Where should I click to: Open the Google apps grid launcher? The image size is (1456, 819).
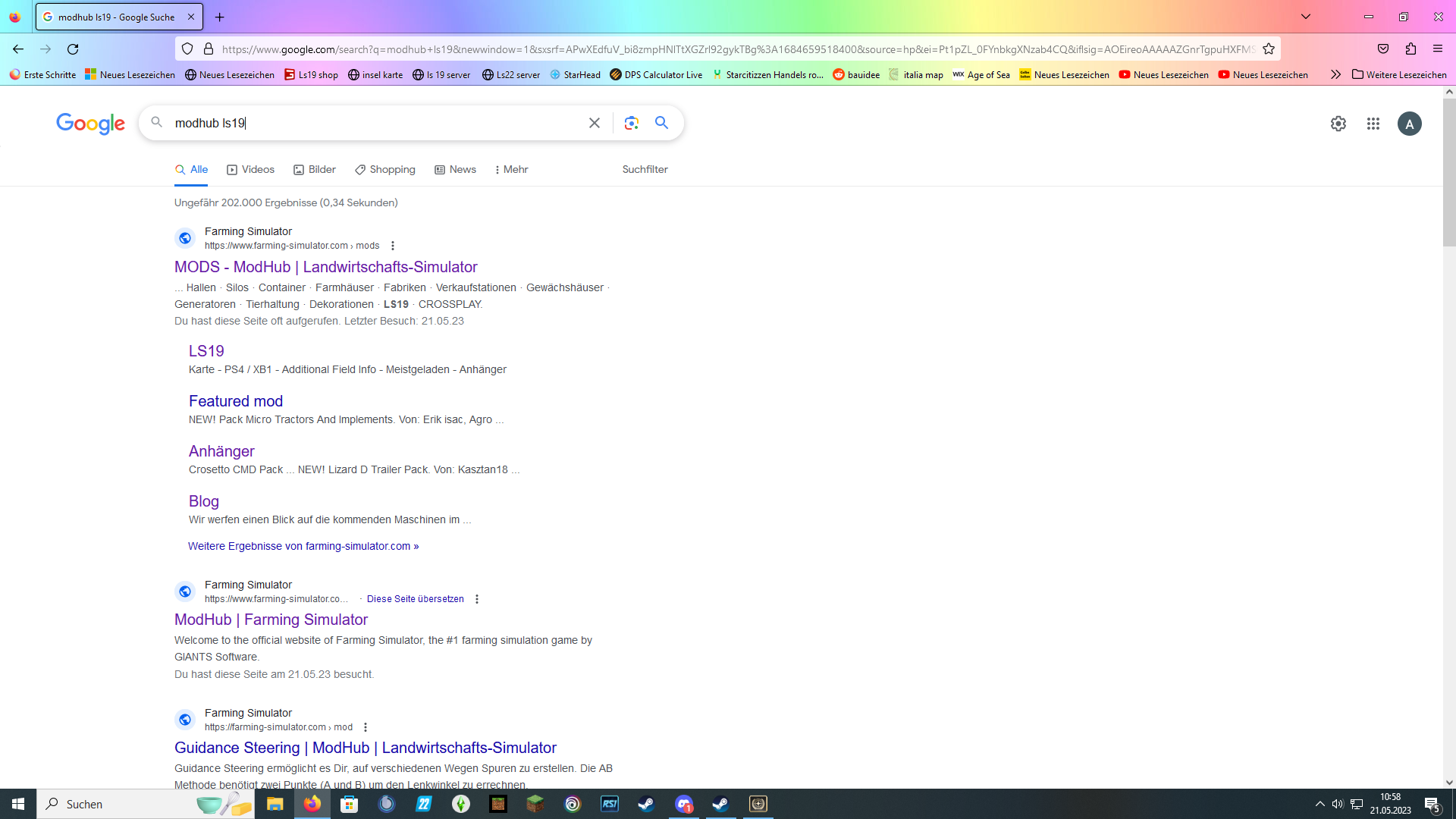(1373, 124)
